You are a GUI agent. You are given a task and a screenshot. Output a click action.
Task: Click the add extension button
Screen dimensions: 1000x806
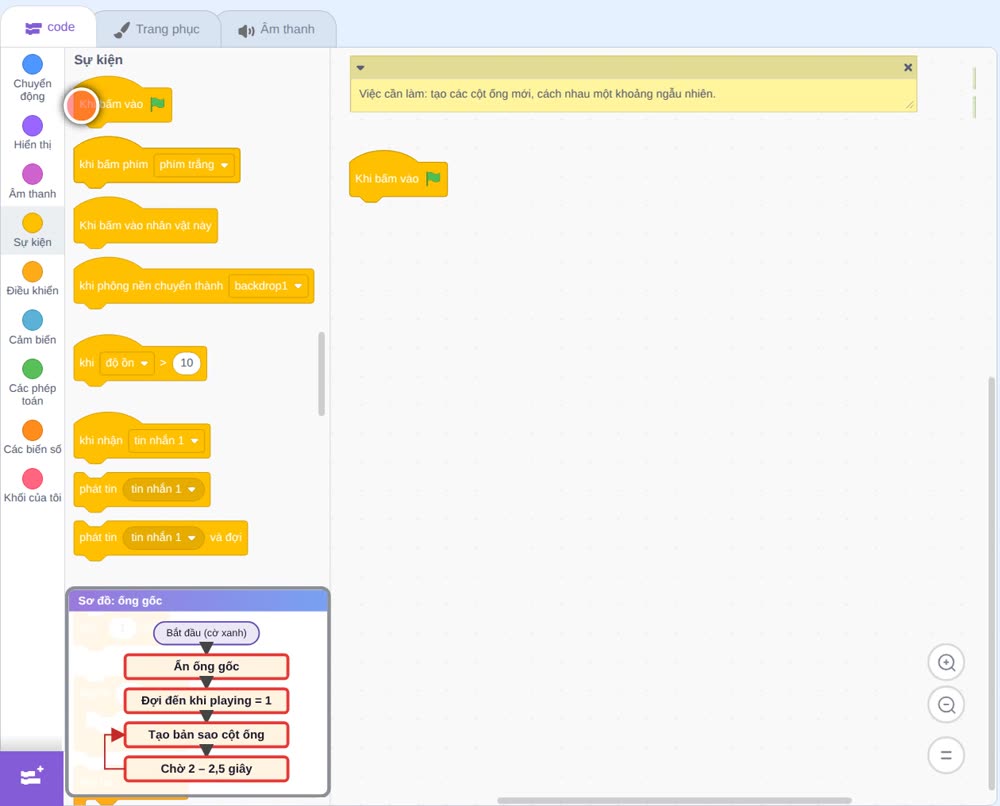(32, 777)
